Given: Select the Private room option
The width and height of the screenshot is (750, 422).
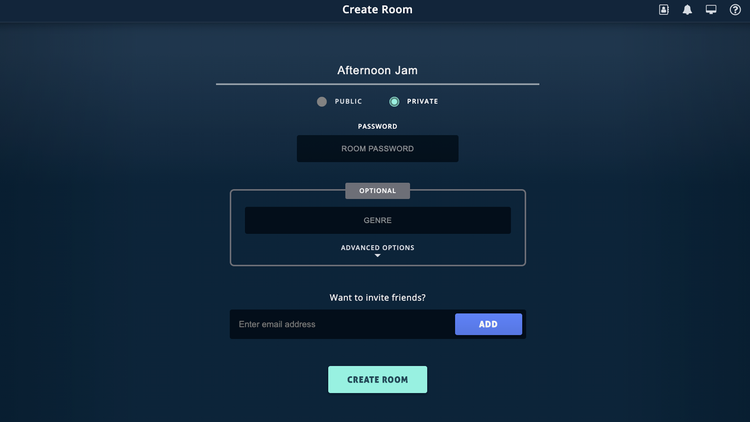Looking at the screenshot, I should point(394,101).
